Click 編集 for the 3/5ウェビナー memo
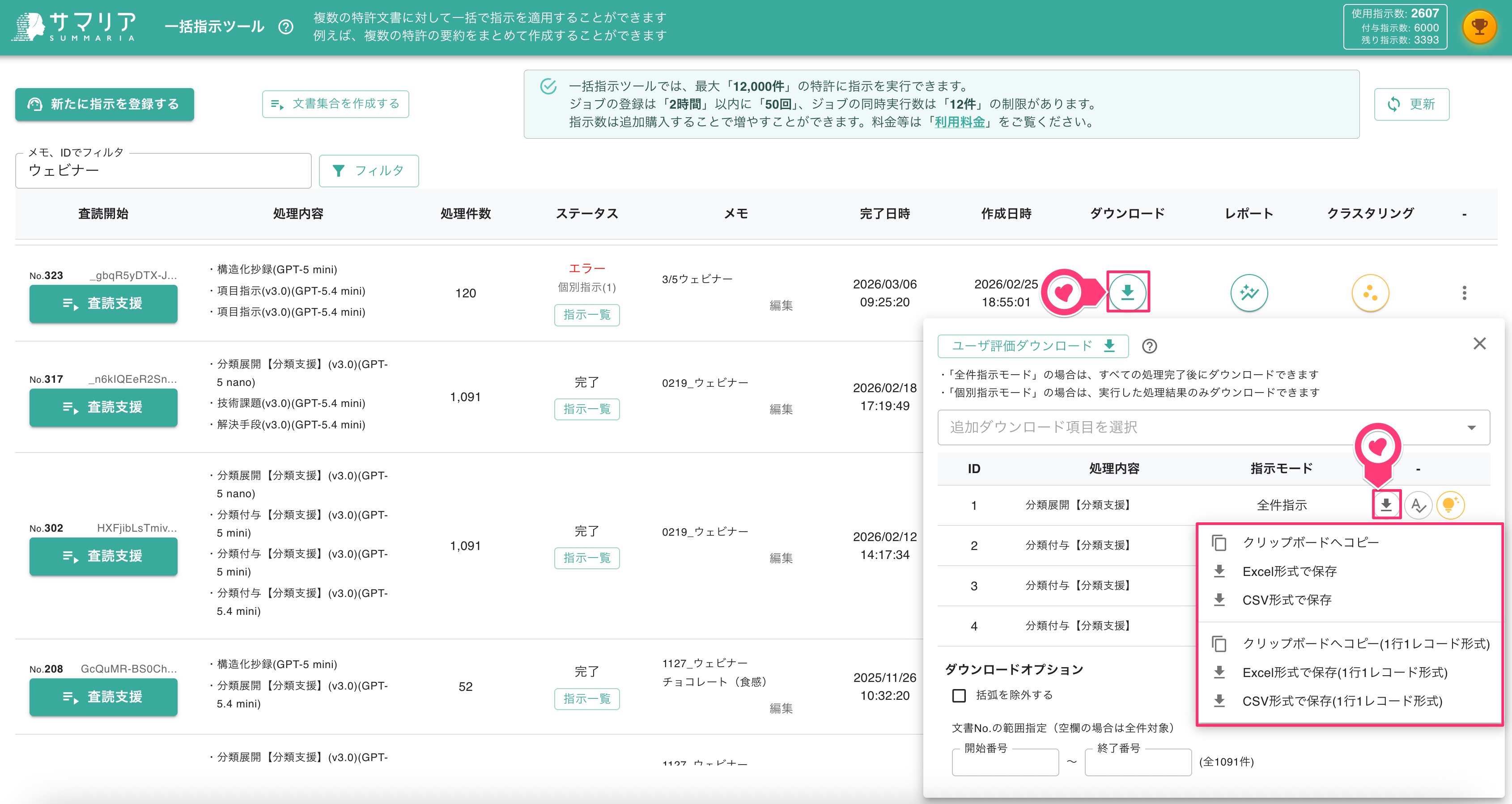The height and width of the screenshot is (804, 1512). [x=781, y=306]
